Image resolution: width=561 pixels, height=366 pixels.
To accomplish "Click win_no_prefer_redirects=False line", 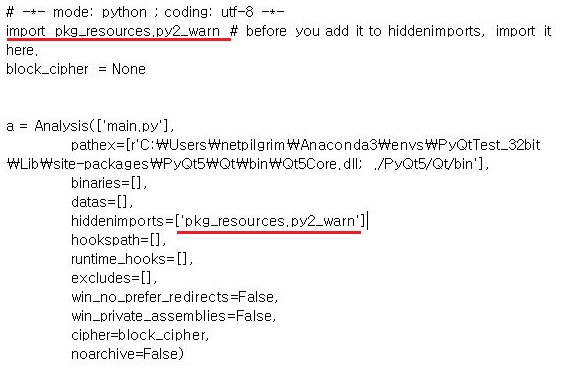I will pos(175,297).
